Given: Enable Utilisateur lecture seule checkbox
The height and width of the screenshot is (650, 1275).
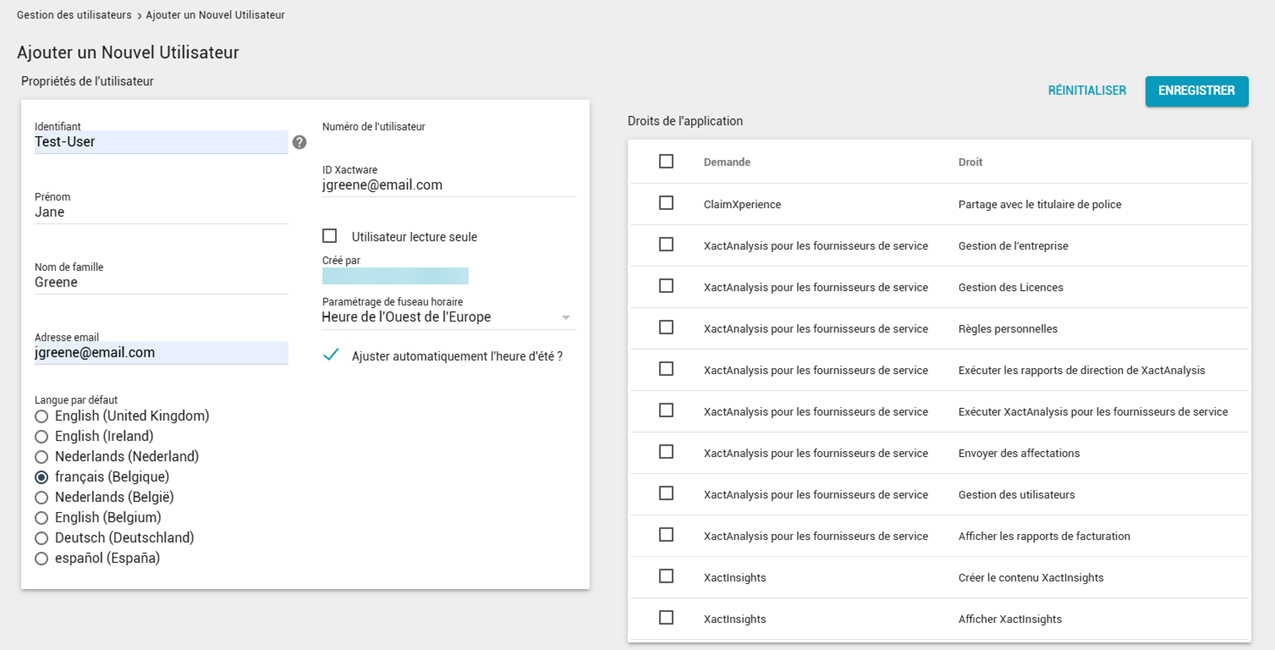Looking at the screenshot, I should point(329,236).
